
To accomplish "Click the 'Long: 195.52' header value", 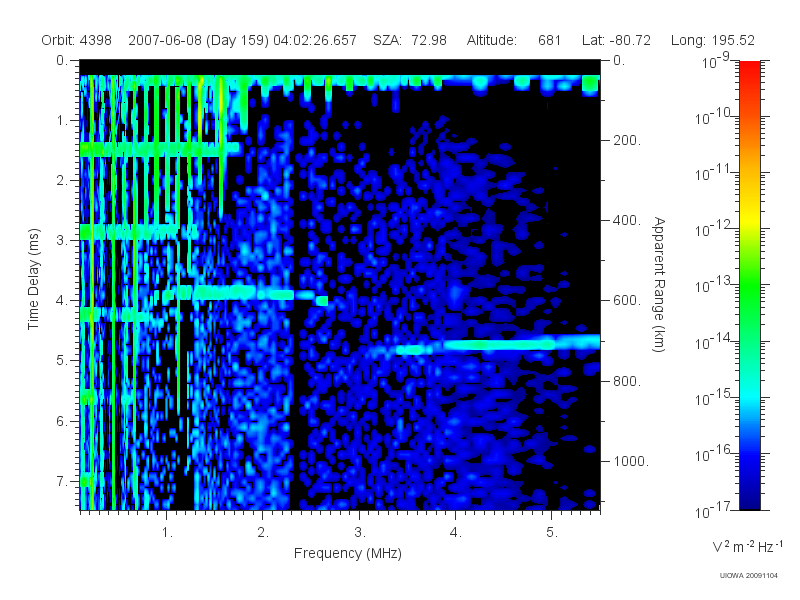I will click(713, 40).
